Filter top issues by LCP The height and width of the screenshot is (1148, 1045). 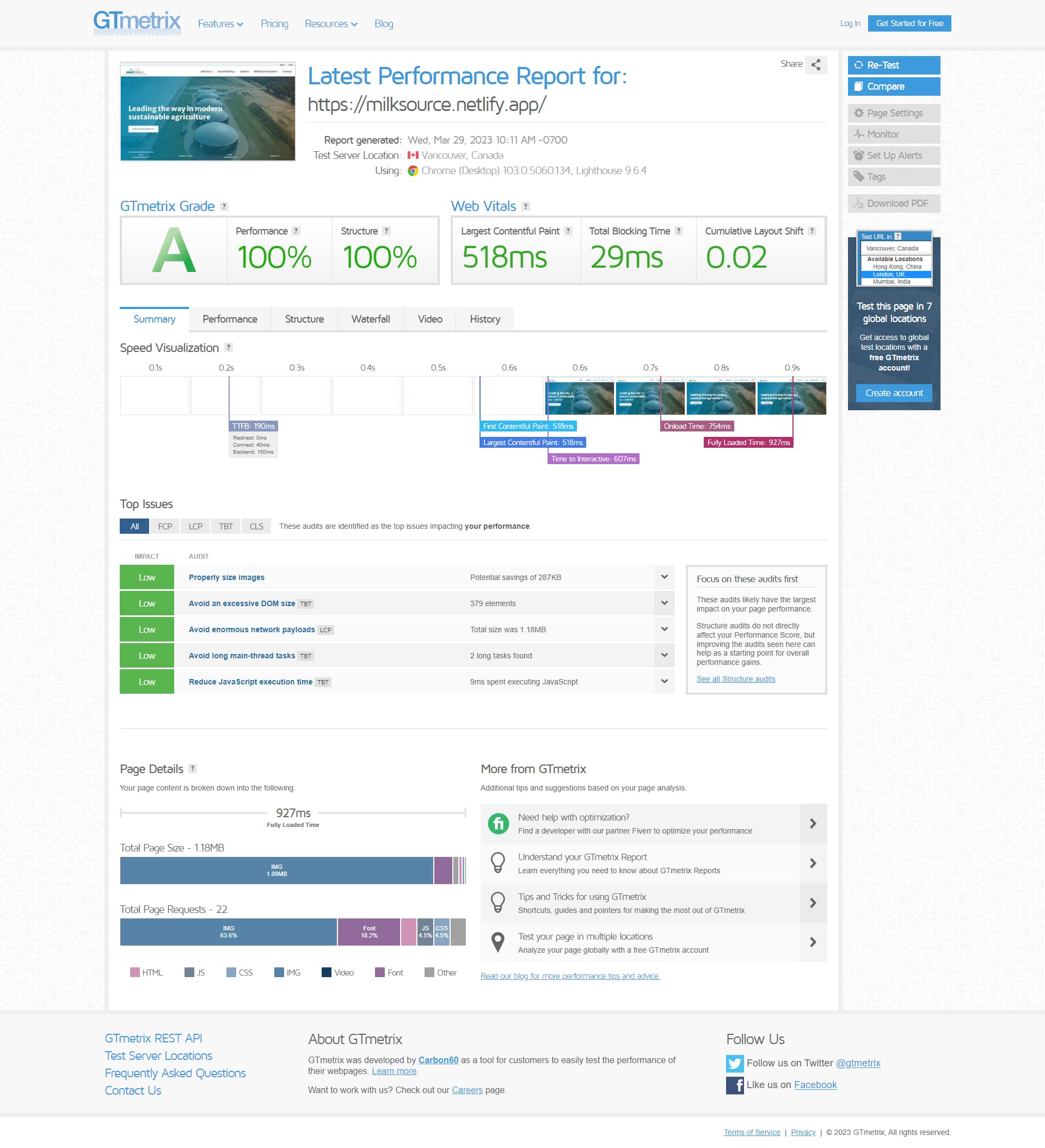coord(195,526)
